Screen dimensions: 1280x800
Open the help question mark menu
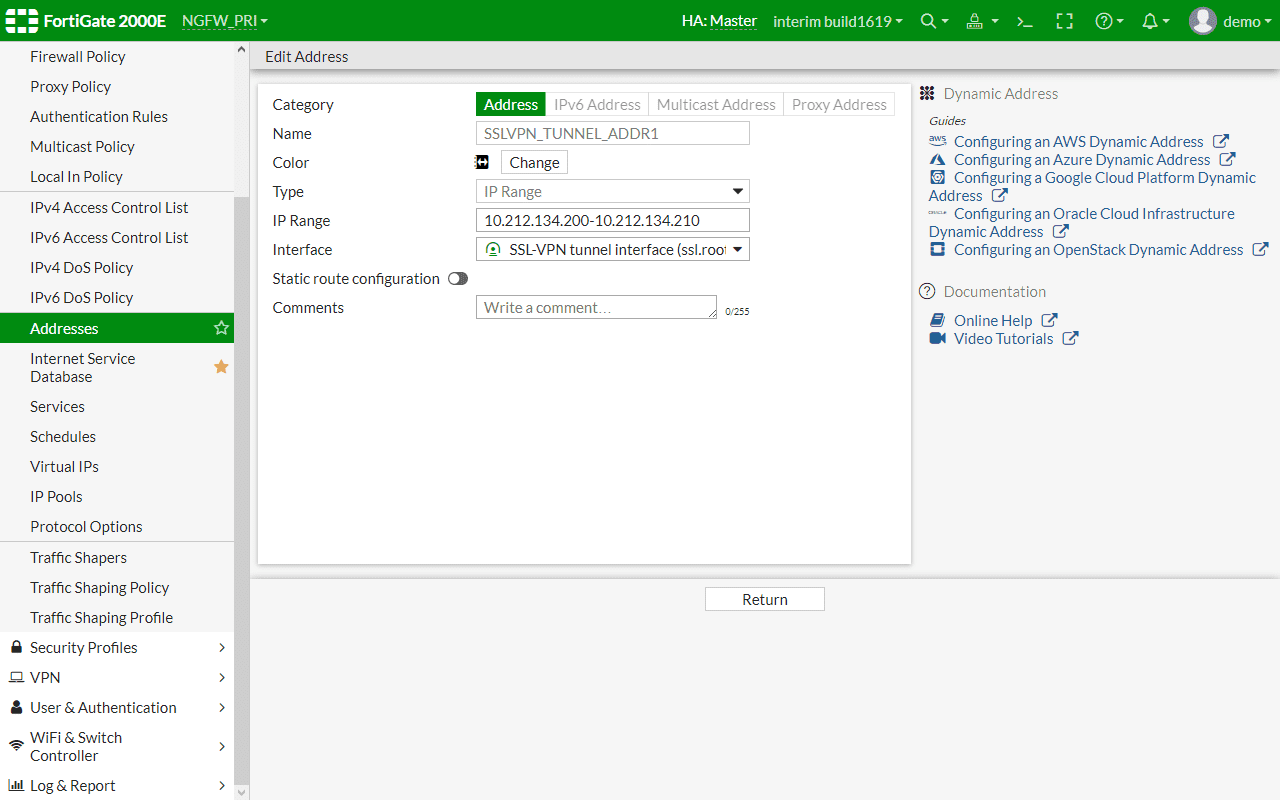coord(1109,21)
